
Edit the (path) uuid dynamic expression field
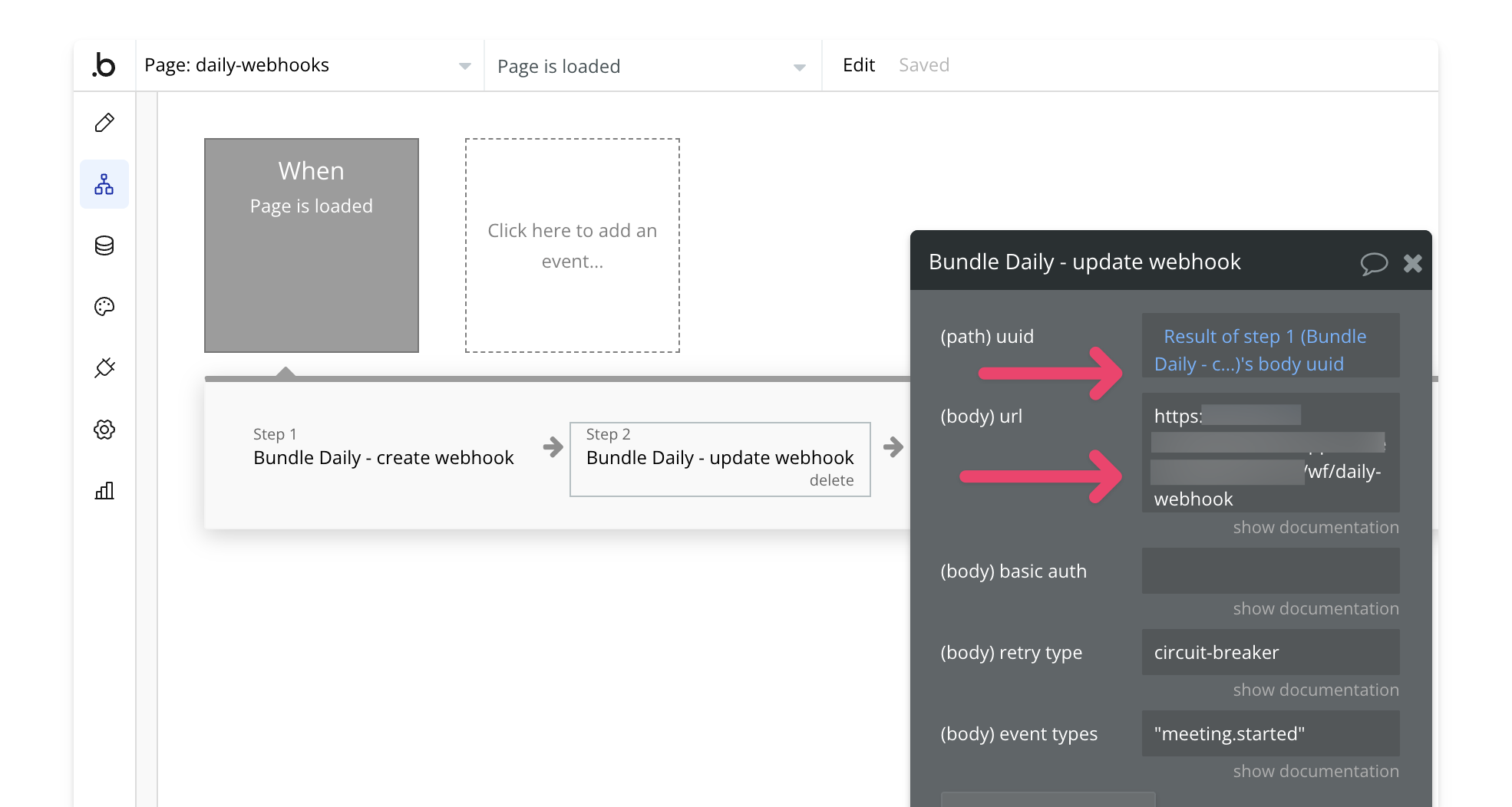tap(1271, 345)
